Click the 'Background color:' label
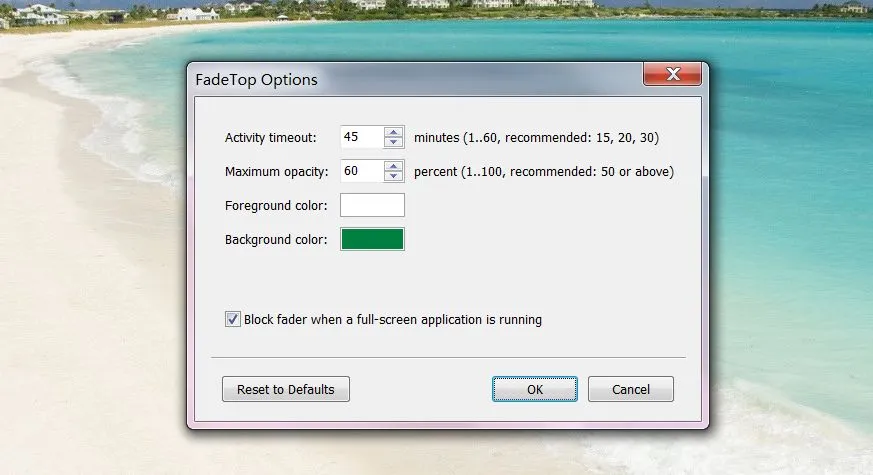The width and height of the screenshot is (873, 475). 276,239
